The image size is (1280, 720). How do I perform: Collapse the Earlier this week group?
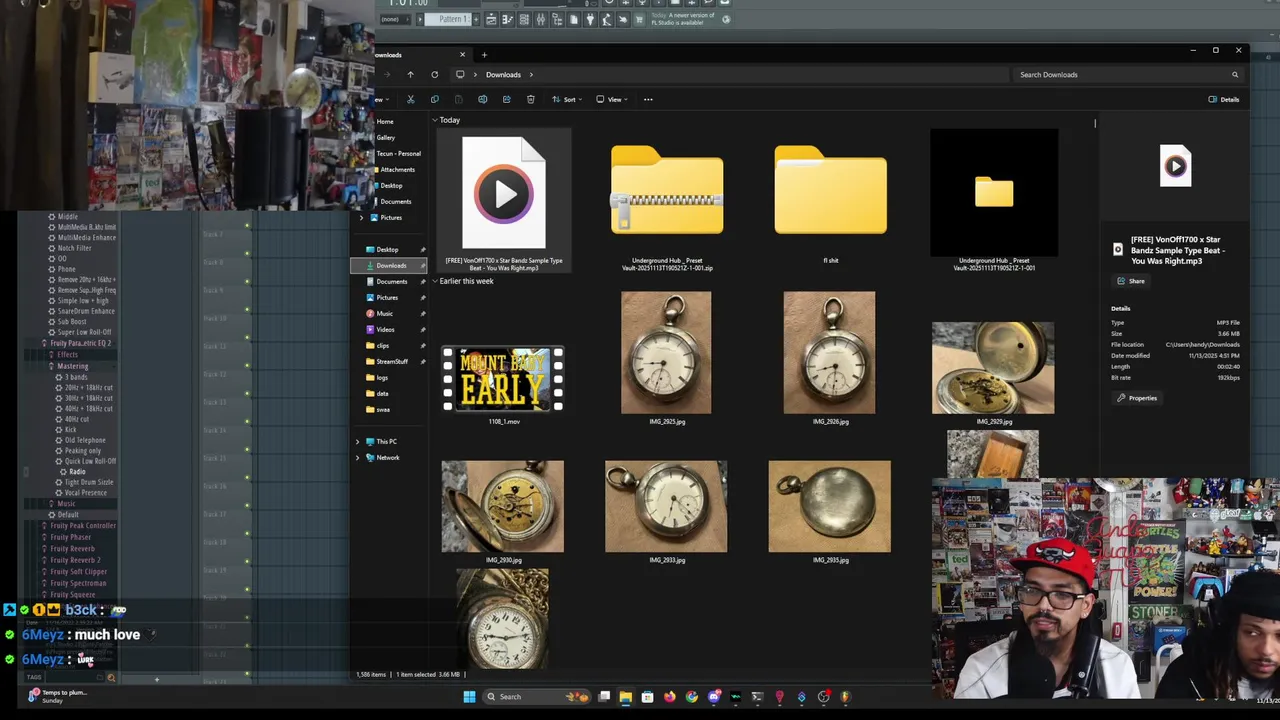tap(435, 281)
